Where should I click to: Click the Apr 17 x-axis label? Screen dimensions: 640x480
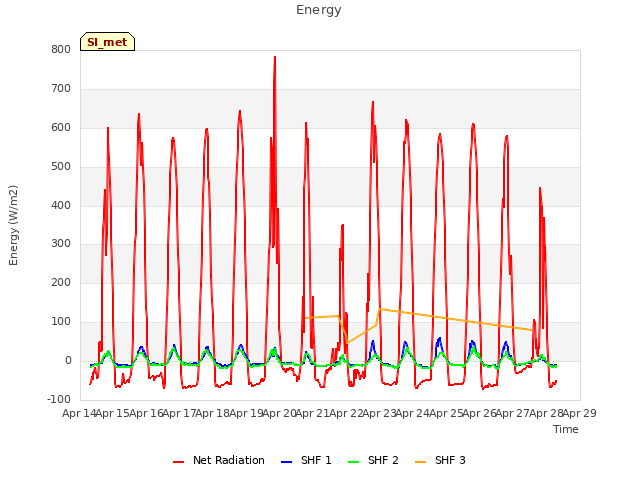coord(179,413)
